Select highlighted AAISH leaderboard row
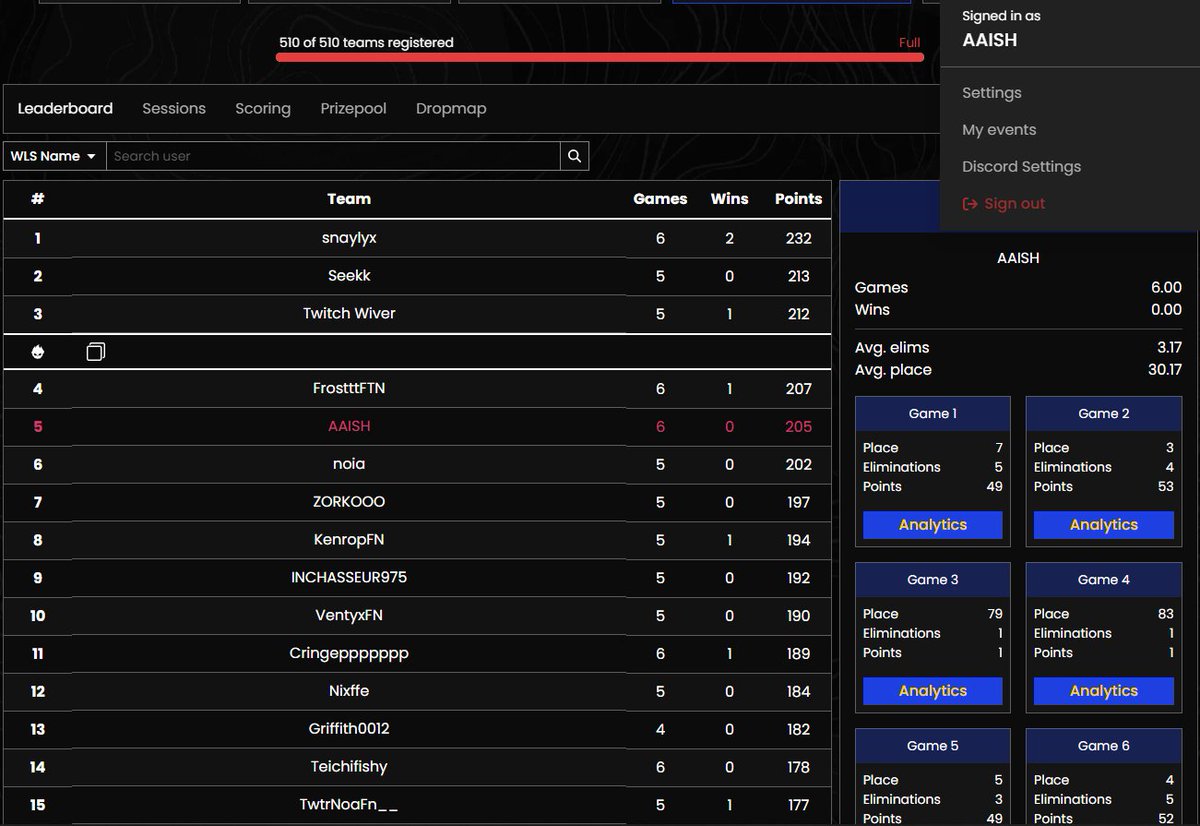 (x=417, y=427)
